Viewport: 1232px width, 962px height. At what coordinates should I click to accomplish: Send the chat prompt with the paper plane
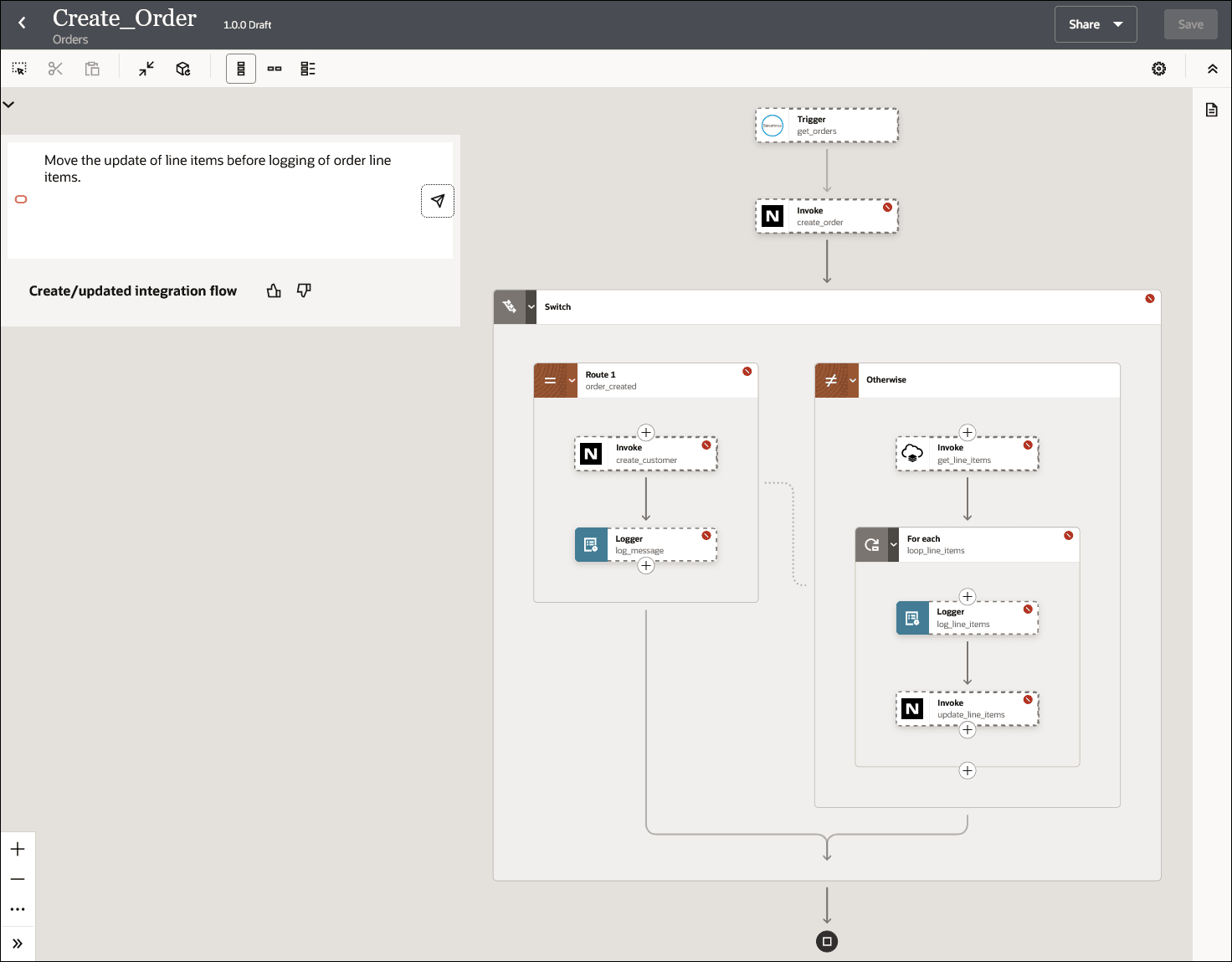[437, 201]
